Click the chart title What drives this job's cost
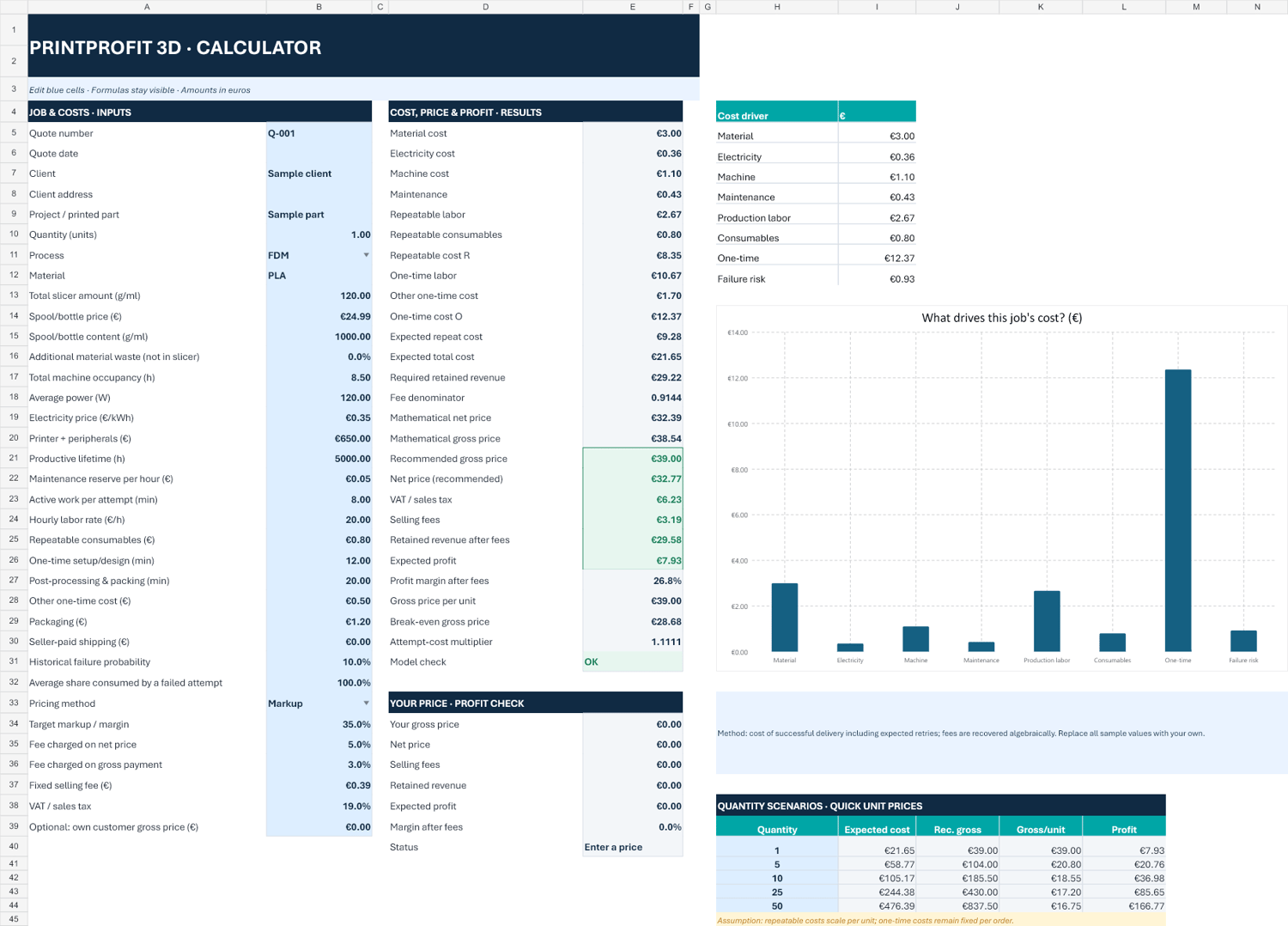Screen dimensions: 1288x926 [x=1001, y=318]
